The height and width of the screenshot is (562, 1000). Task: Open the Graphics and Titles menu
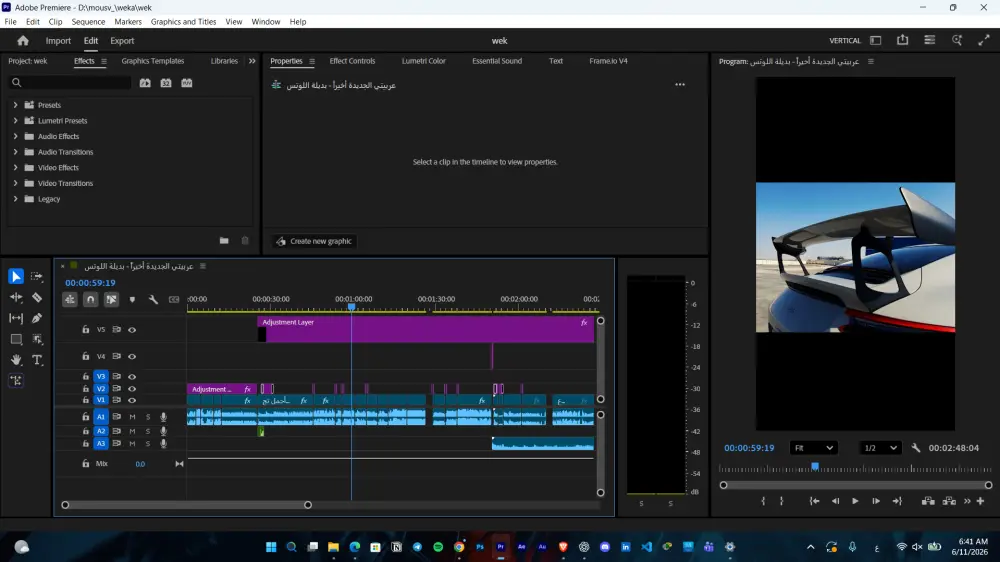(x=183, y=22)
